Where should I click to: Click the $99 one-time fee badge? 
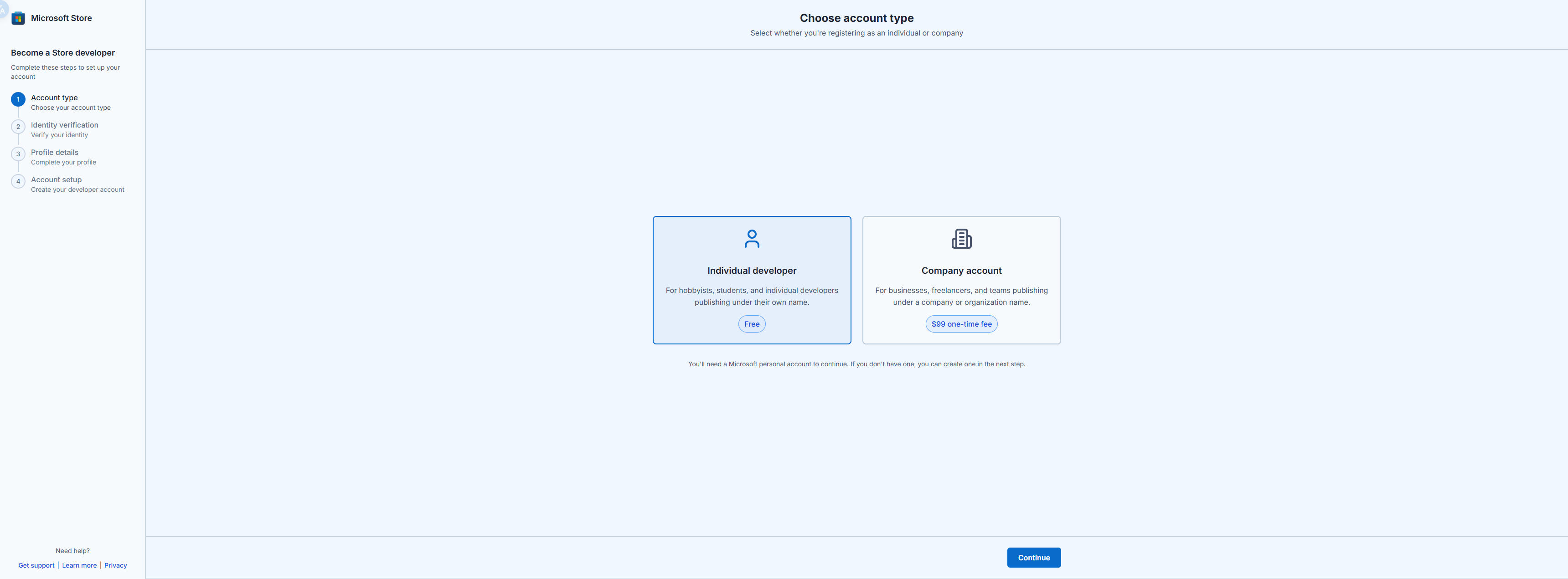point(961,324)
